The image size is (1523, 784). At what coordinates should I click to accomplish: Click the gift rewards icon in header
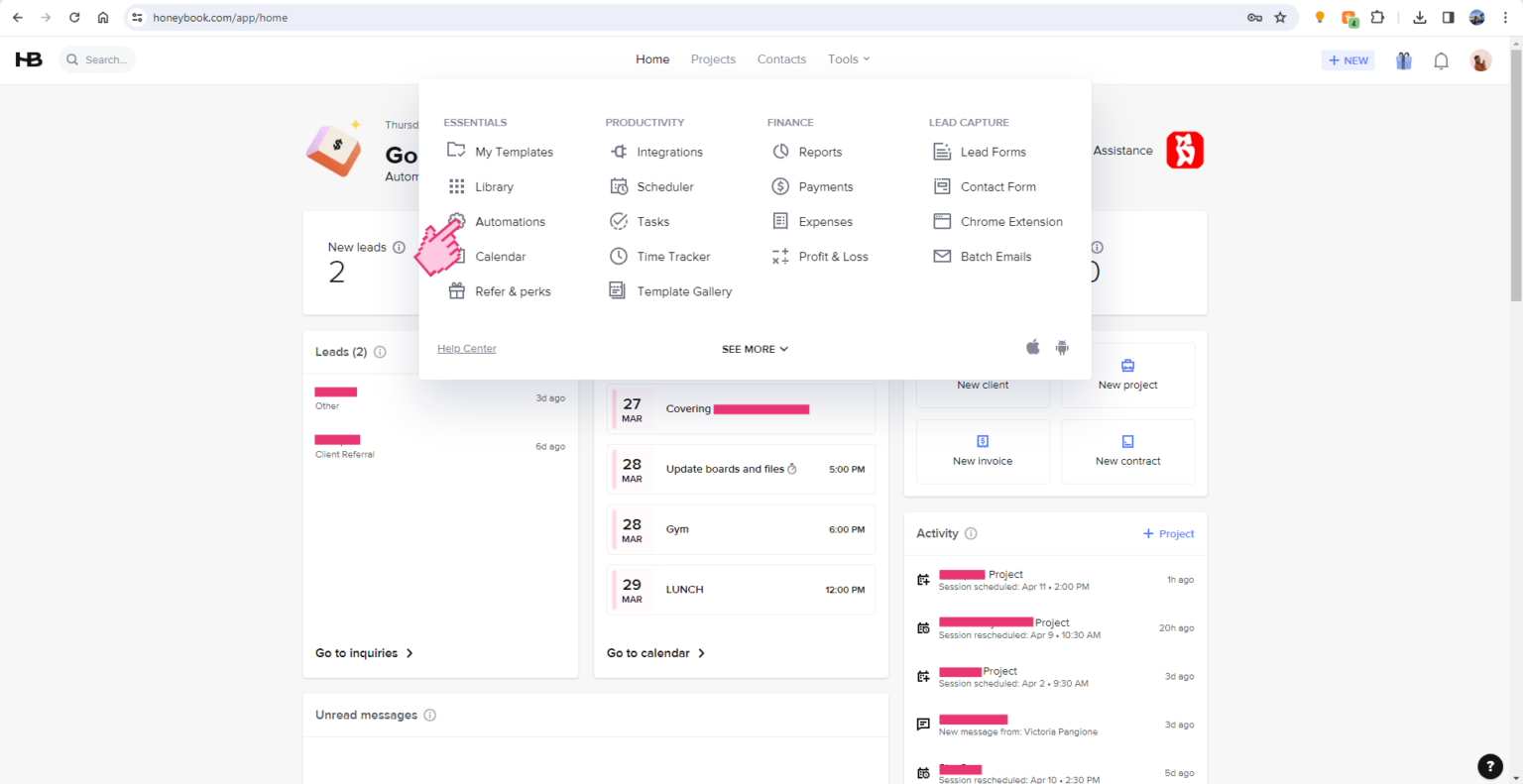tap(1404, 60)
